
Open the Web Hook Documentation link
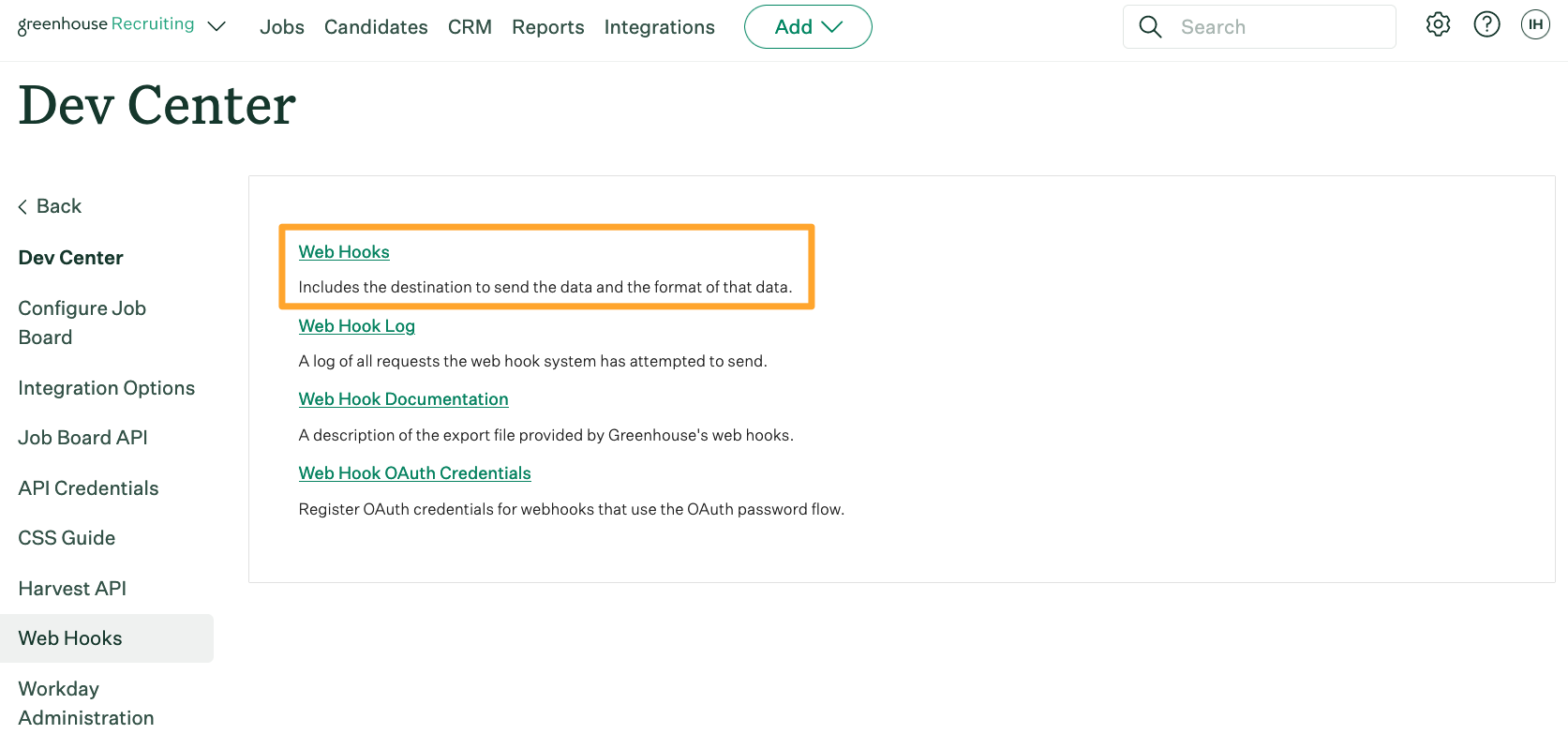(404, 399)
